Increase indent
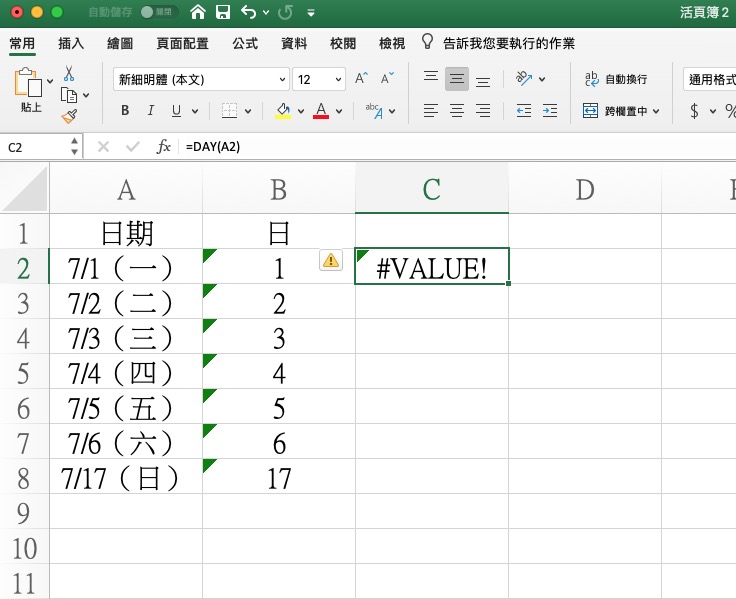This screenshot has width=736, height=599. (550, 111)
